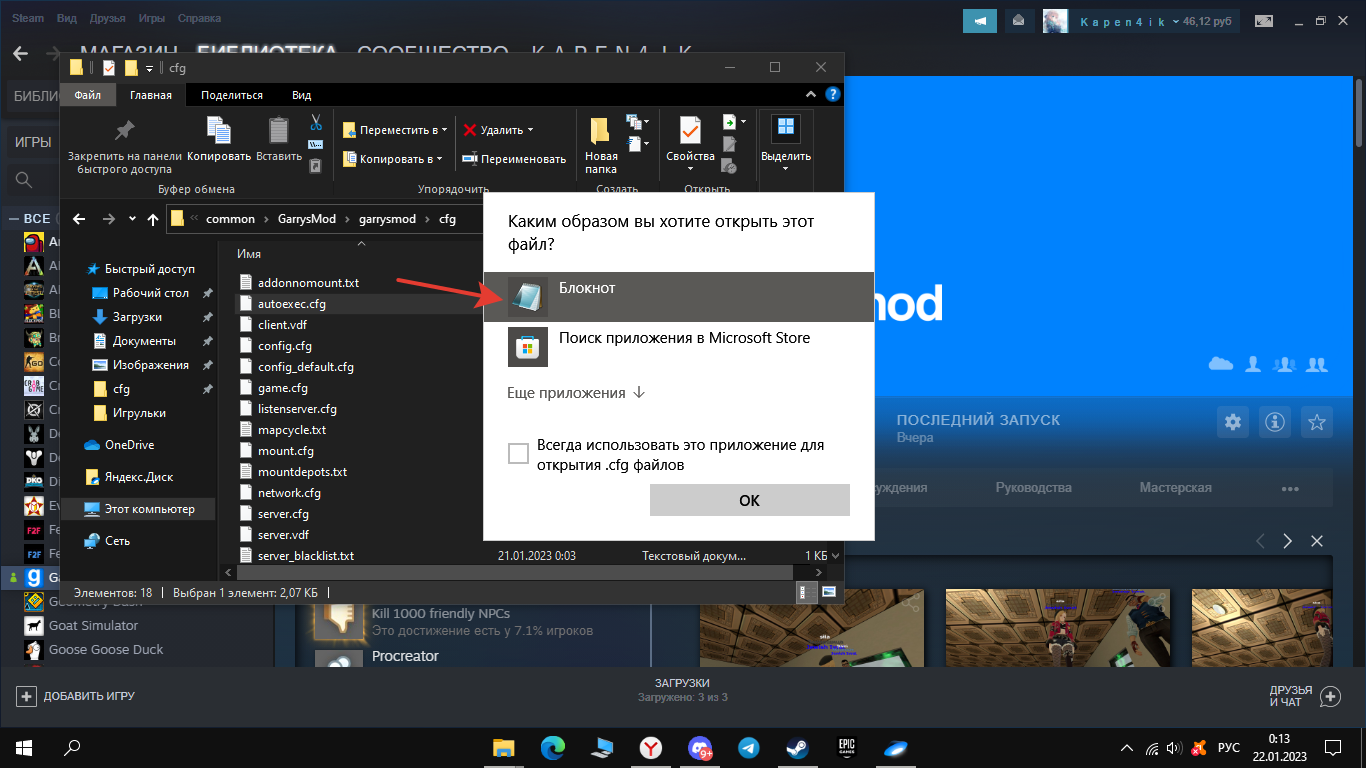Navigate to GarrysMod in the address bar

click(306, 219)
